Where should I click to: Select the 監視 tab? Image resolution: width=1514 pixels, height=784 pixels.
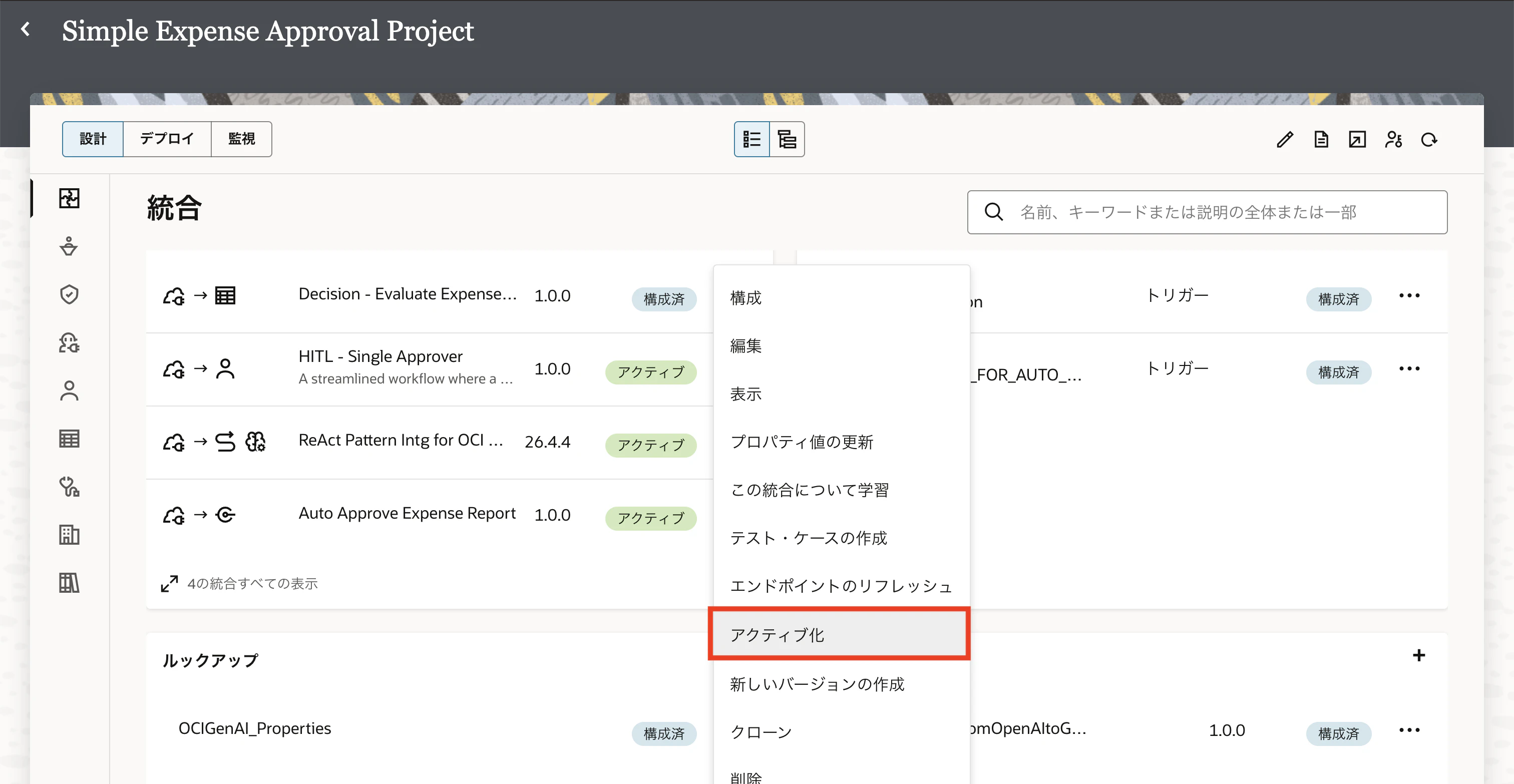(x=241, y=139)
